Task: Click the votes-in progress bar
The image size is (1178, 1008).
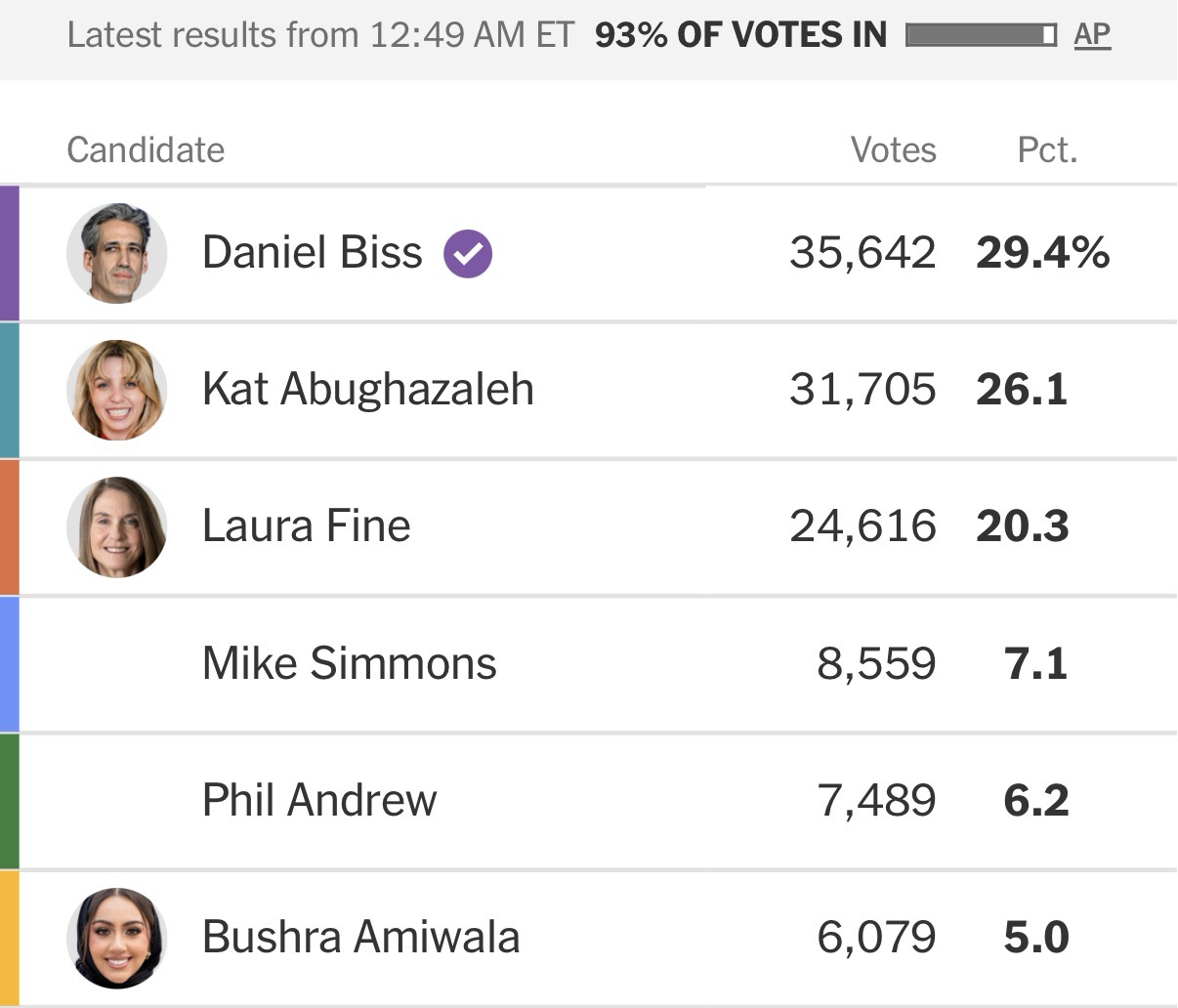Action: 981,36
